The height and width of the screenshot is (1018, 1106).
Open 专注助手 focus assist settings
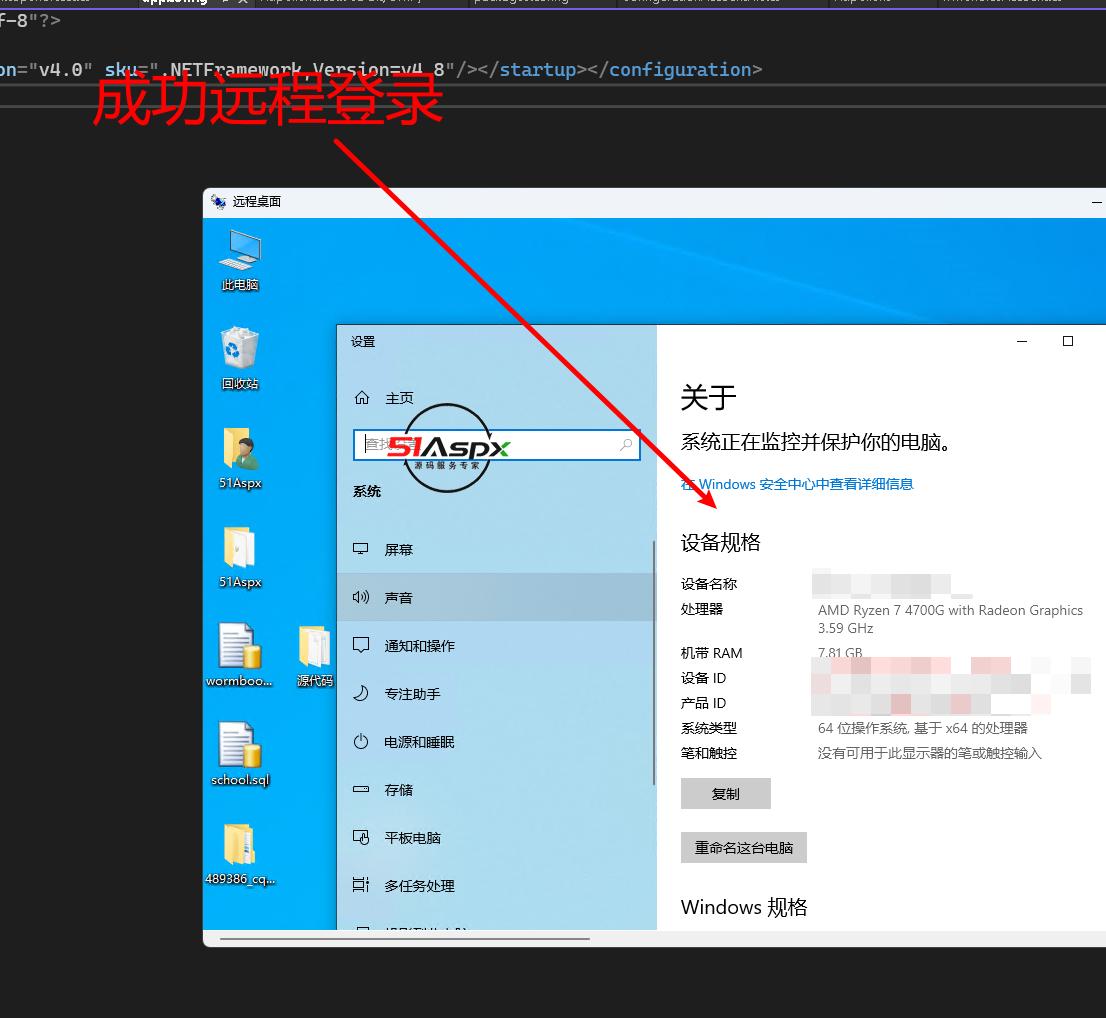tap(496, 693)
